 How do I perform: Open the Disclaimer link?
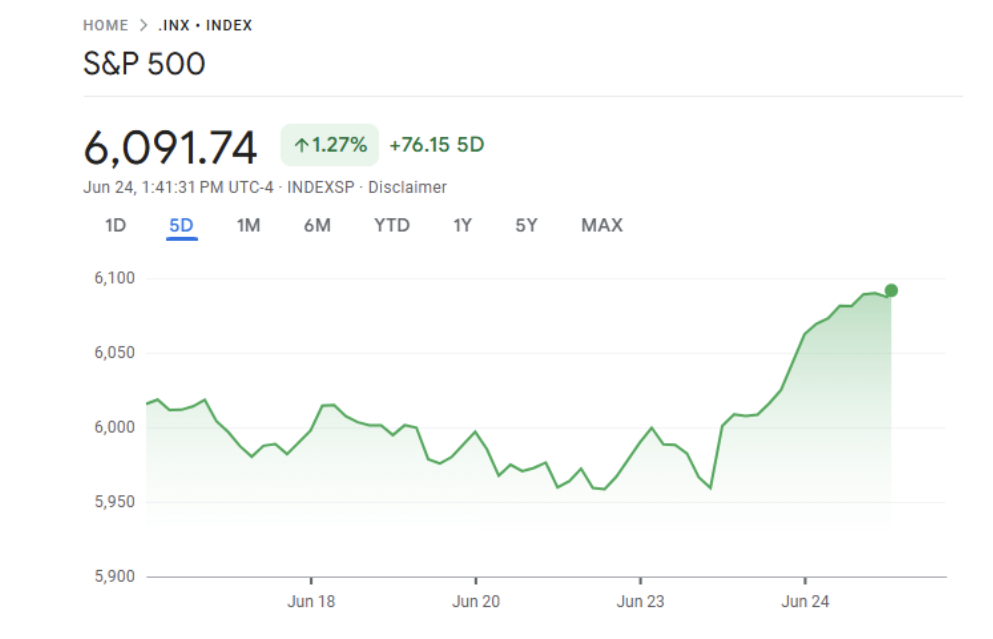407,187
